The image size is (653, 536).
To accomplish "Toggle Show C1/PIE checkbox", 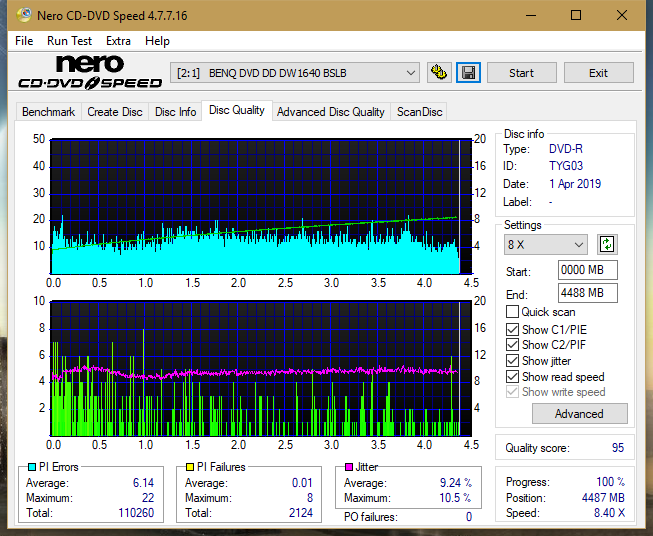I will coord(512,329).
